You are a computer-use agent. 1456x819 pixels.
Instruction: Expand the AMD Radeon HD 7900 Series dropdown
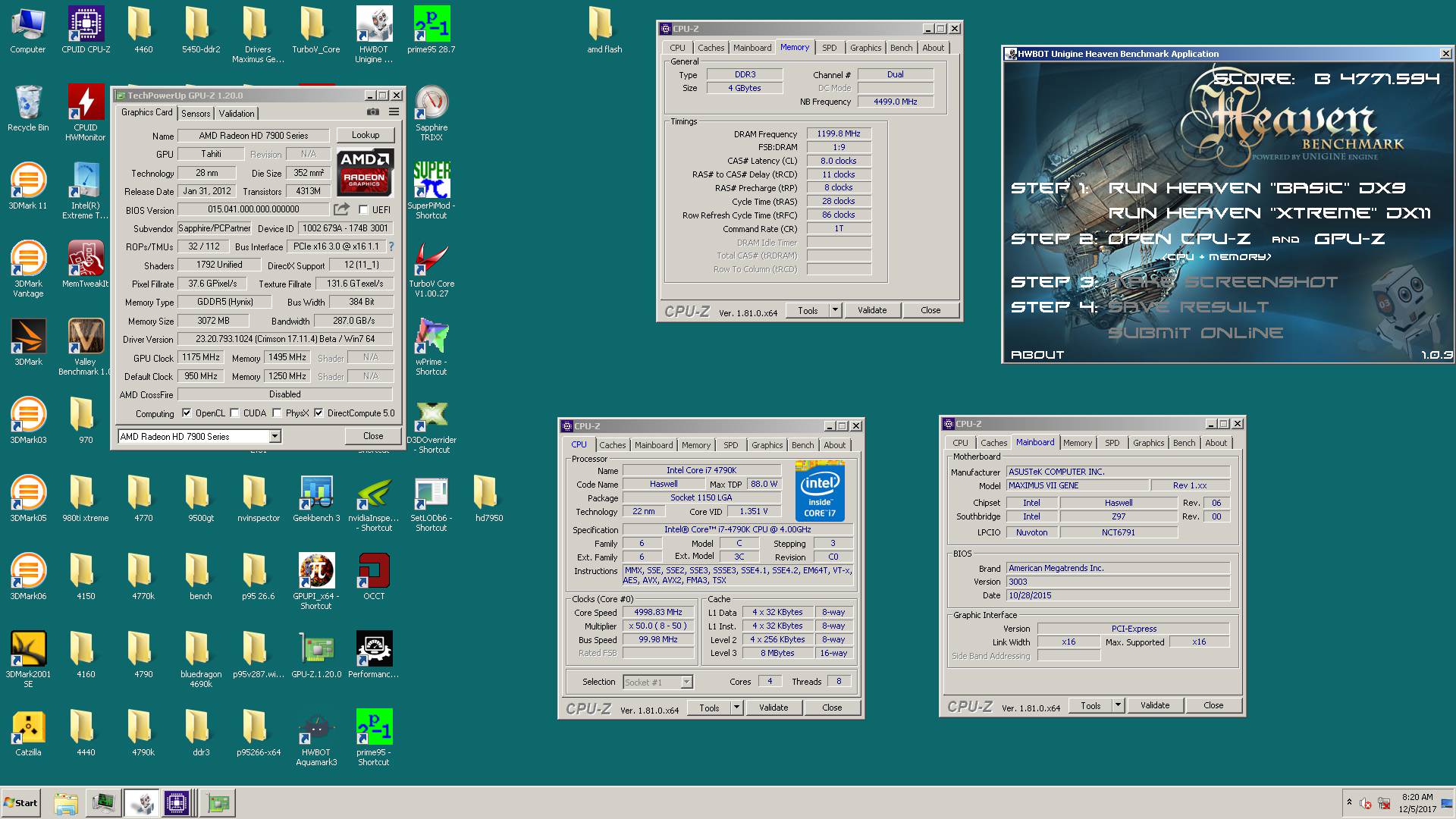(275, 436)
